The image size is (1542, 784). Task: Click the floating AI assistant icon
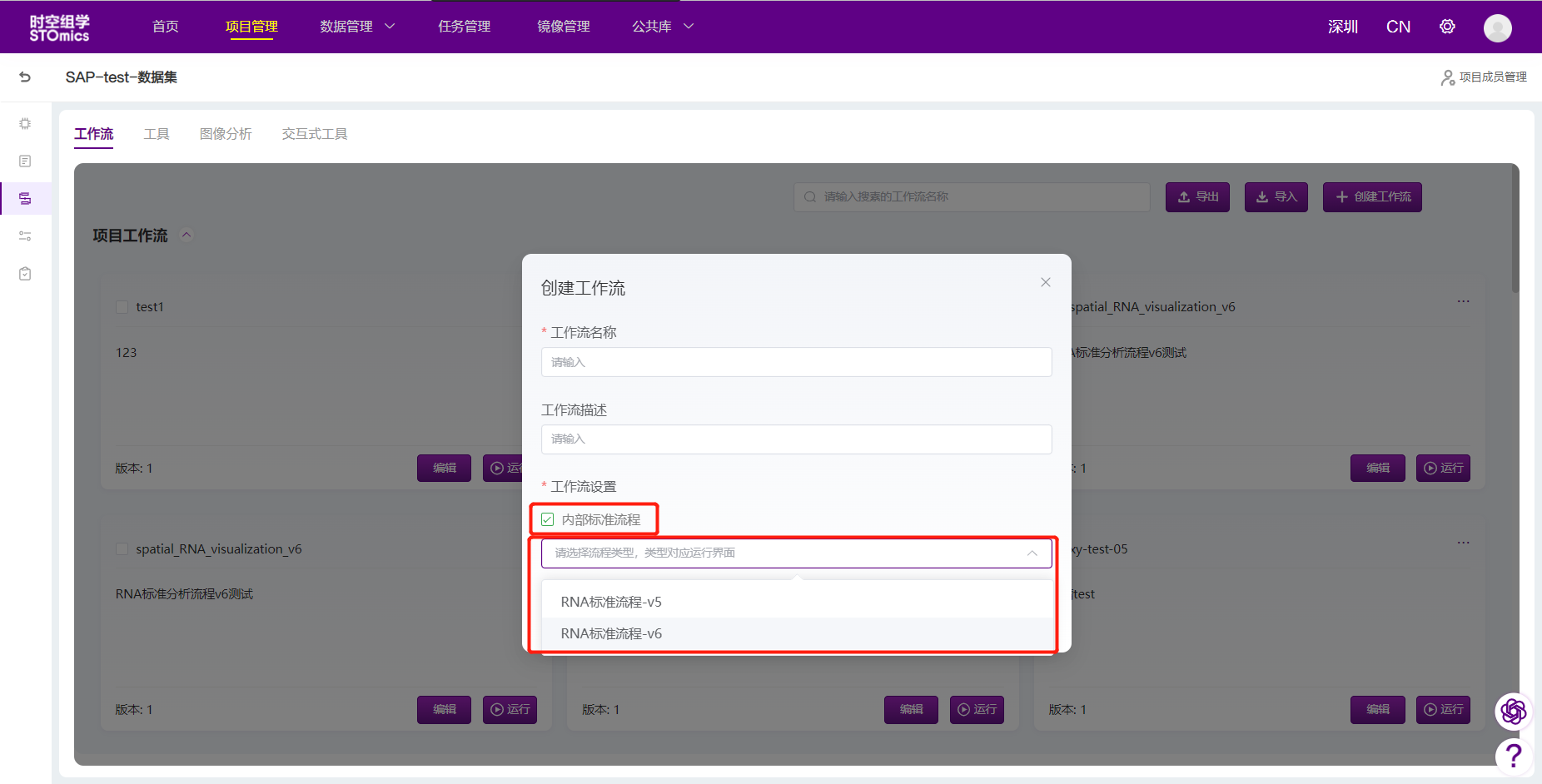pyautogui.click(x=1513, y=711)
